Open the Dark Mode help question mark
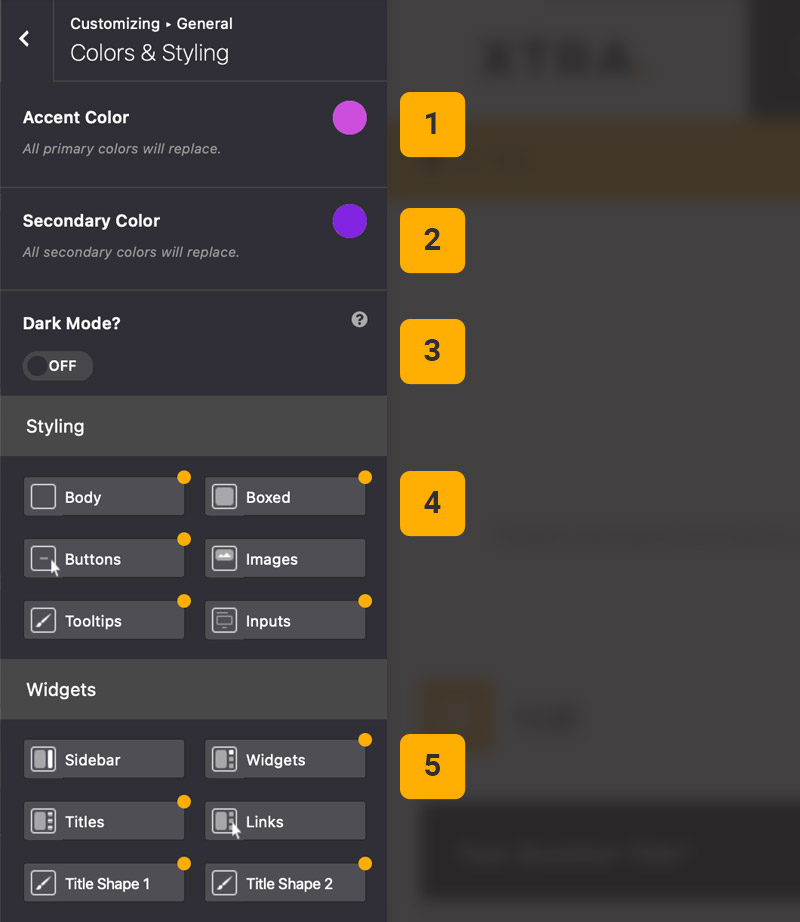 (x=360, y=320)
